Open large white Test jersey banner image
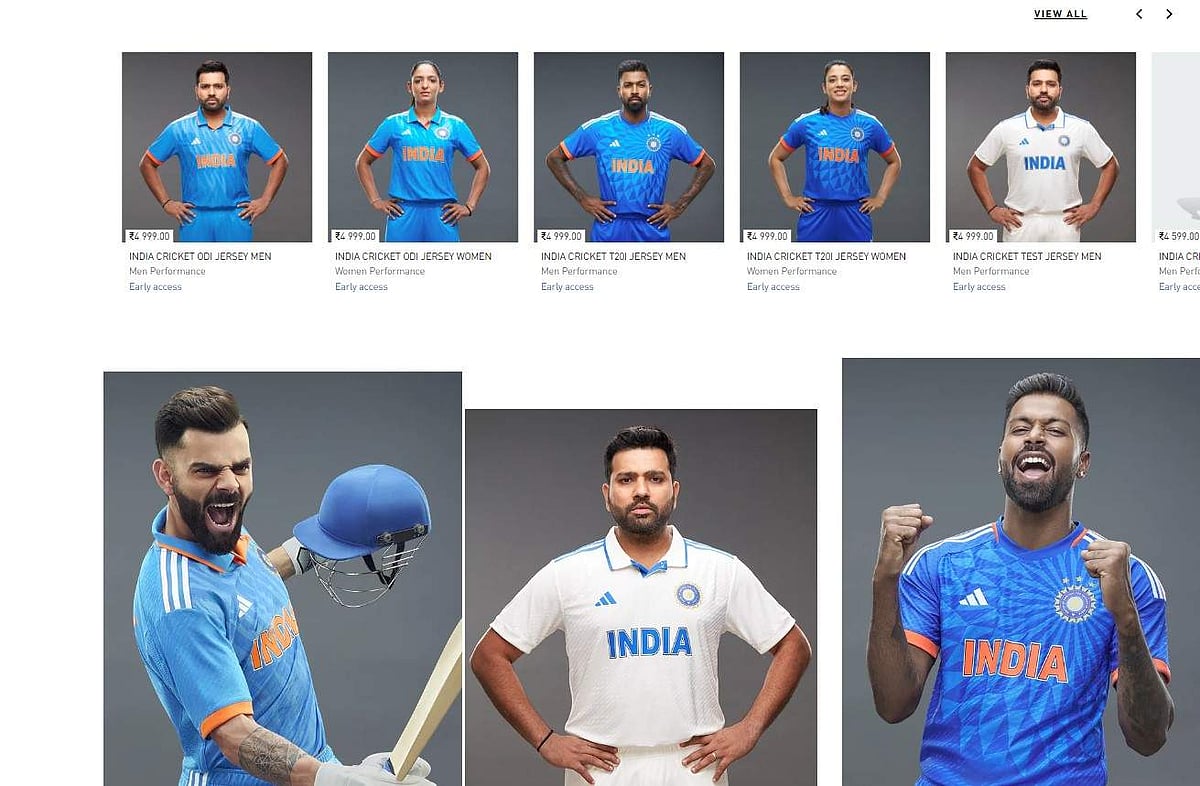The width and height of the screenshot is (1200, 786). click(x=641, y=598)
